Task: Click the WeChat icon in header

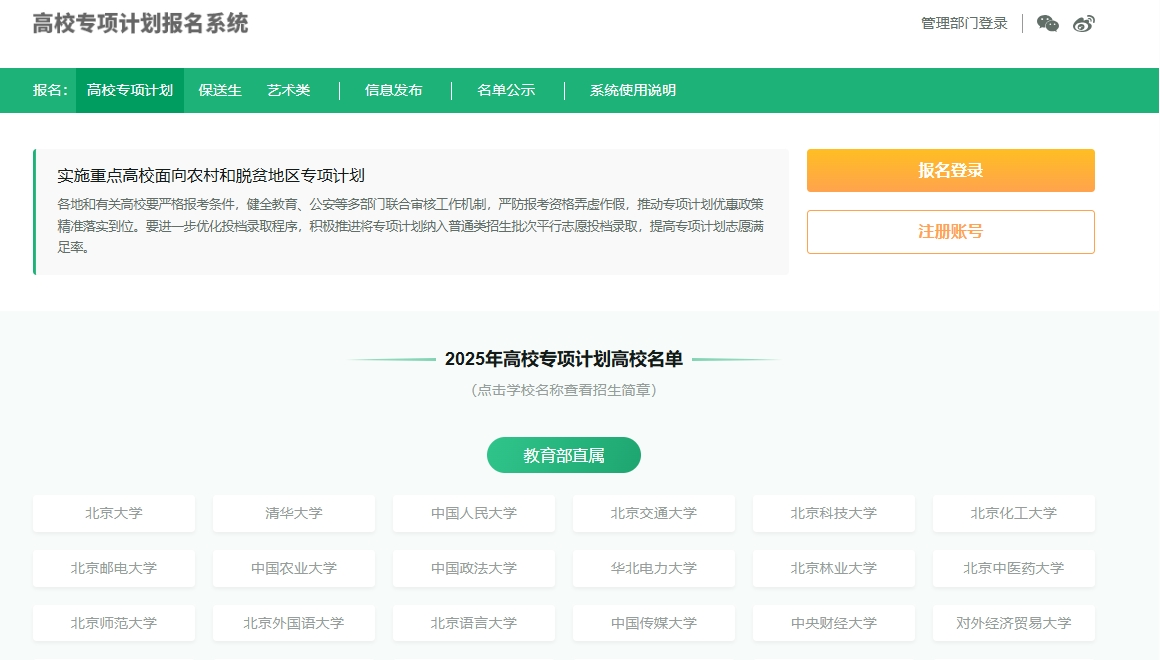Action: click(x=1047, y=24)
